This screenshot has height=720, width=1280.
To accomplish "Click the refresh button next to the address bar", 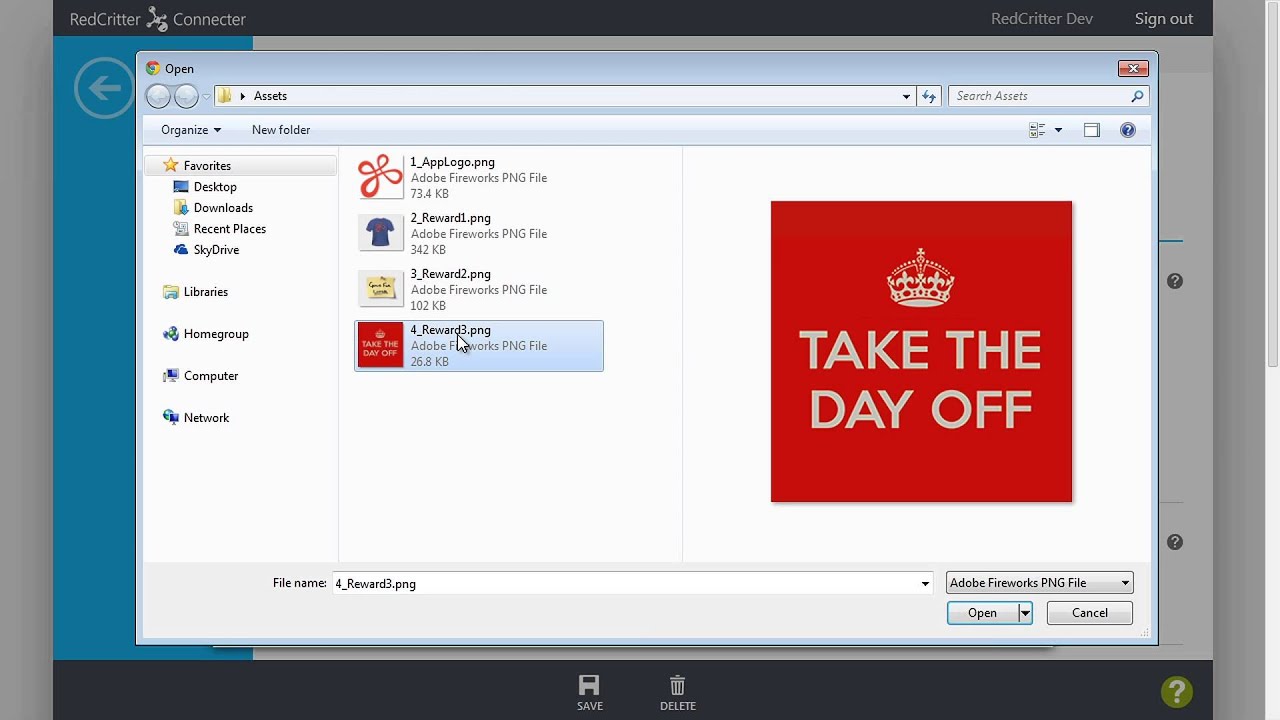I will tap(929, 96).
